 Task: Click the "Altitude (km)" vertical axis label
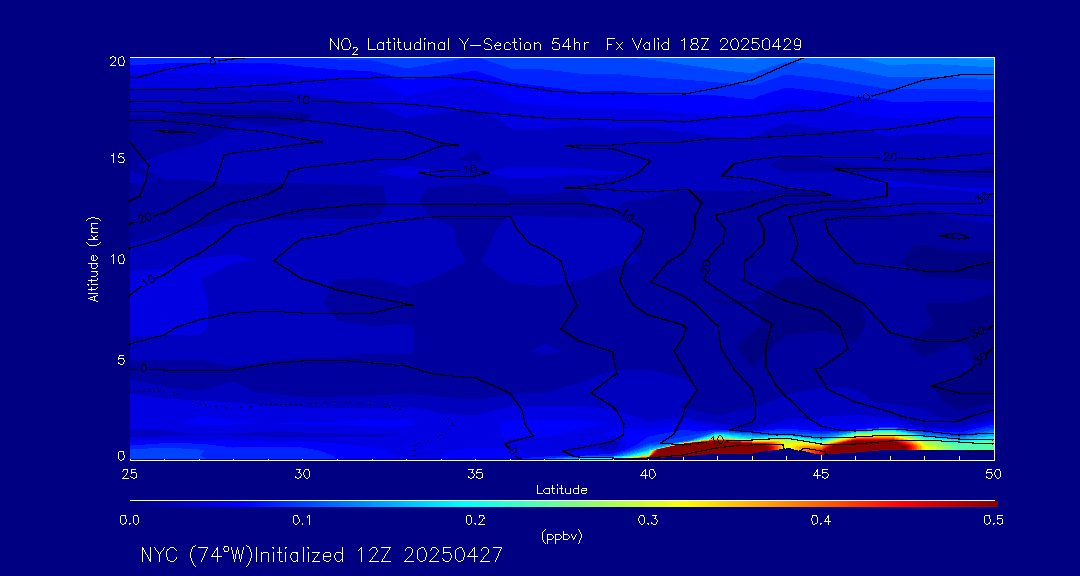coord(93,258)
